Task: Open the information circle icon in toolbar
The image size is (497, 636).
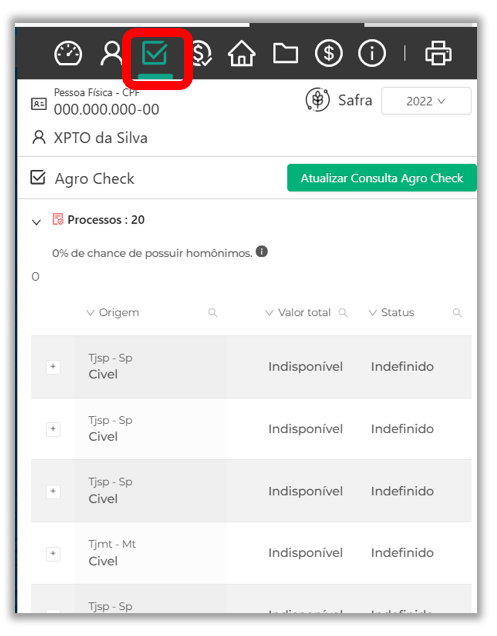Action: 372,53
